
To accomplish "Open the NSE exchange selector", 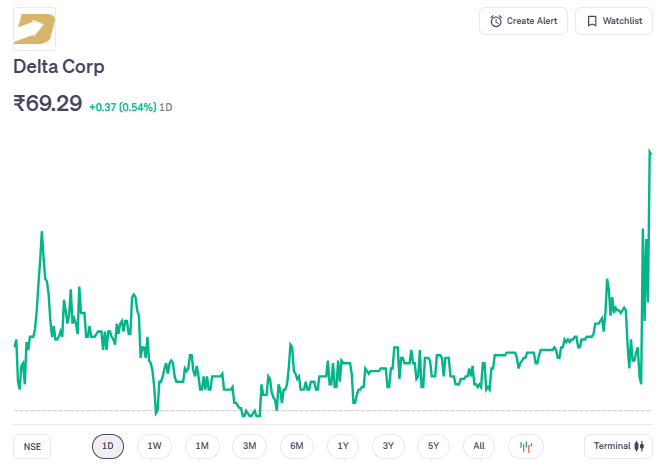I will point(33,446).
